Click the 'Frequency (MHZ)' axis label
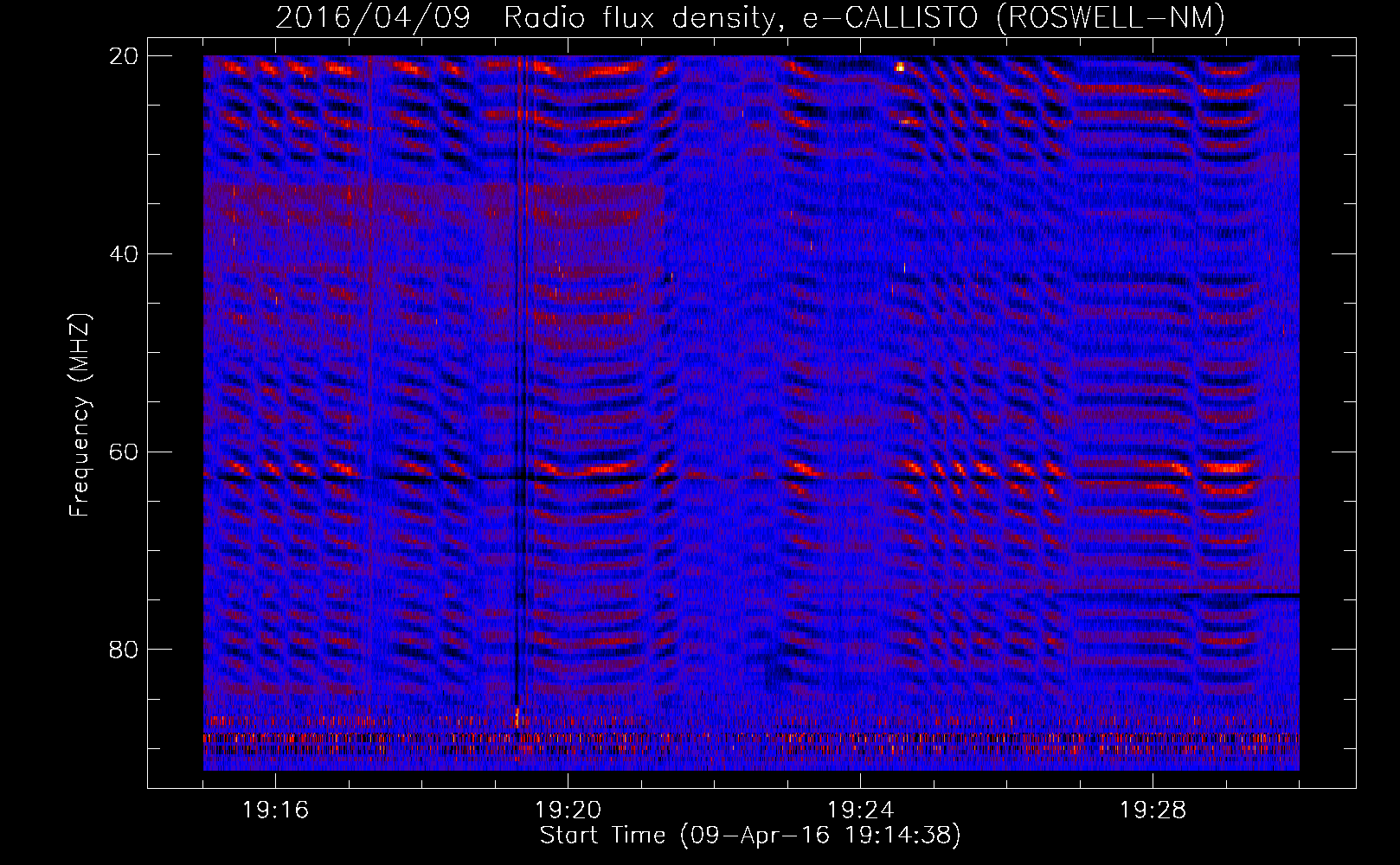 [x=80, y=415]
